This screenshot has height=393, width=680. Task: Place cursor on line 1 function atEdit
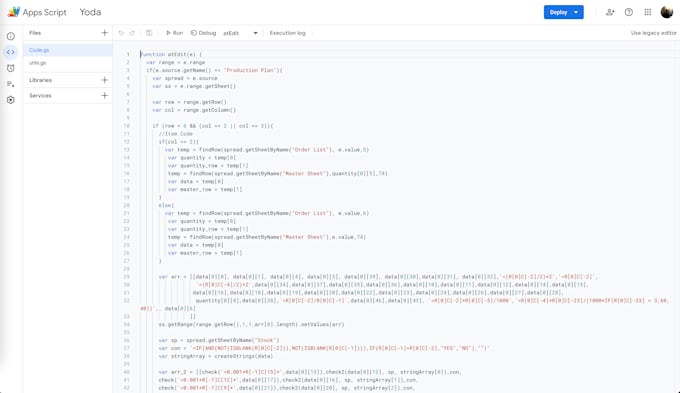(171, 55)
